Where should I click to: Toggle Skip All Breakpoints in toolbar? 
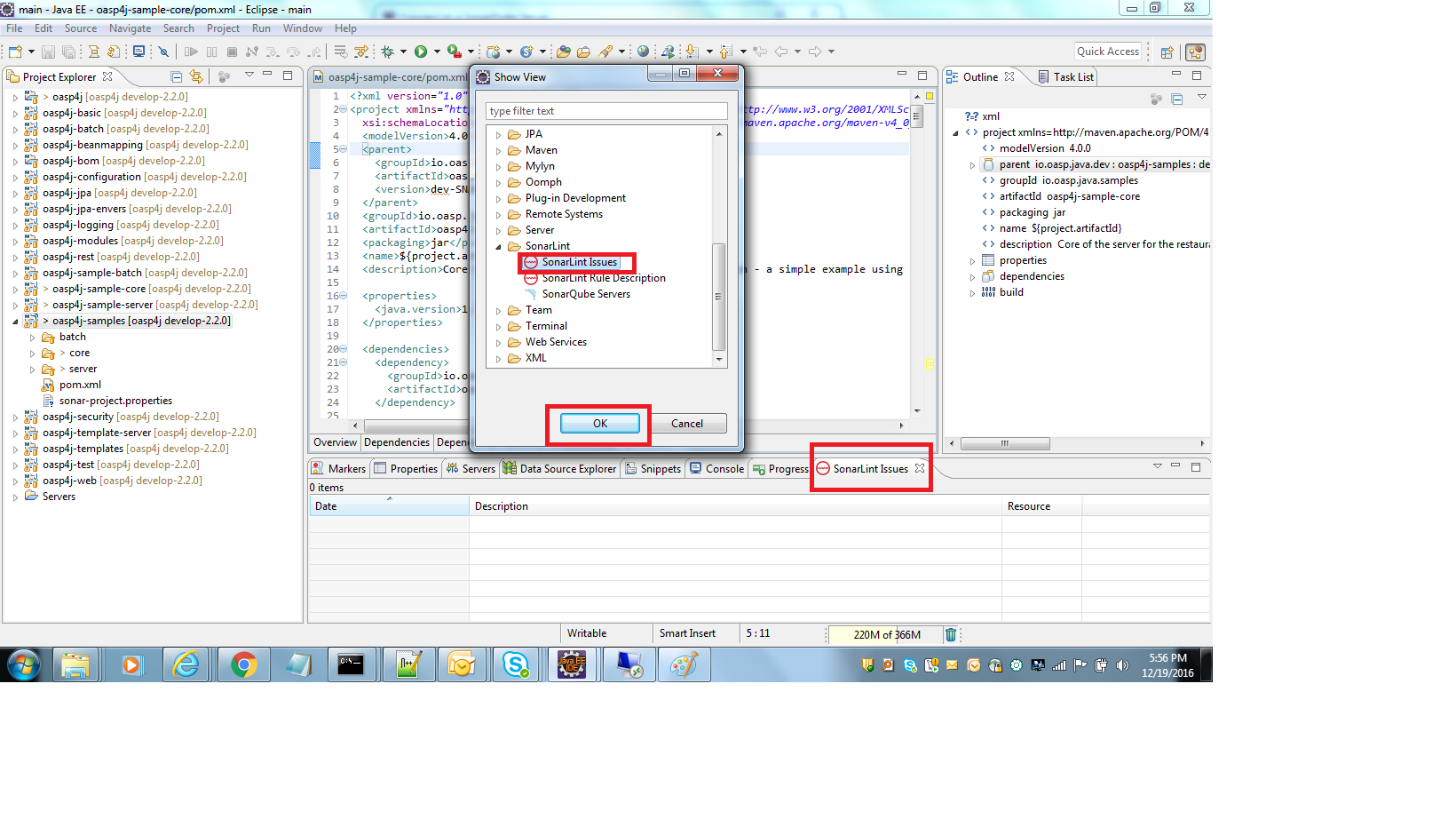pyautogui.click(x=163, y=52)
